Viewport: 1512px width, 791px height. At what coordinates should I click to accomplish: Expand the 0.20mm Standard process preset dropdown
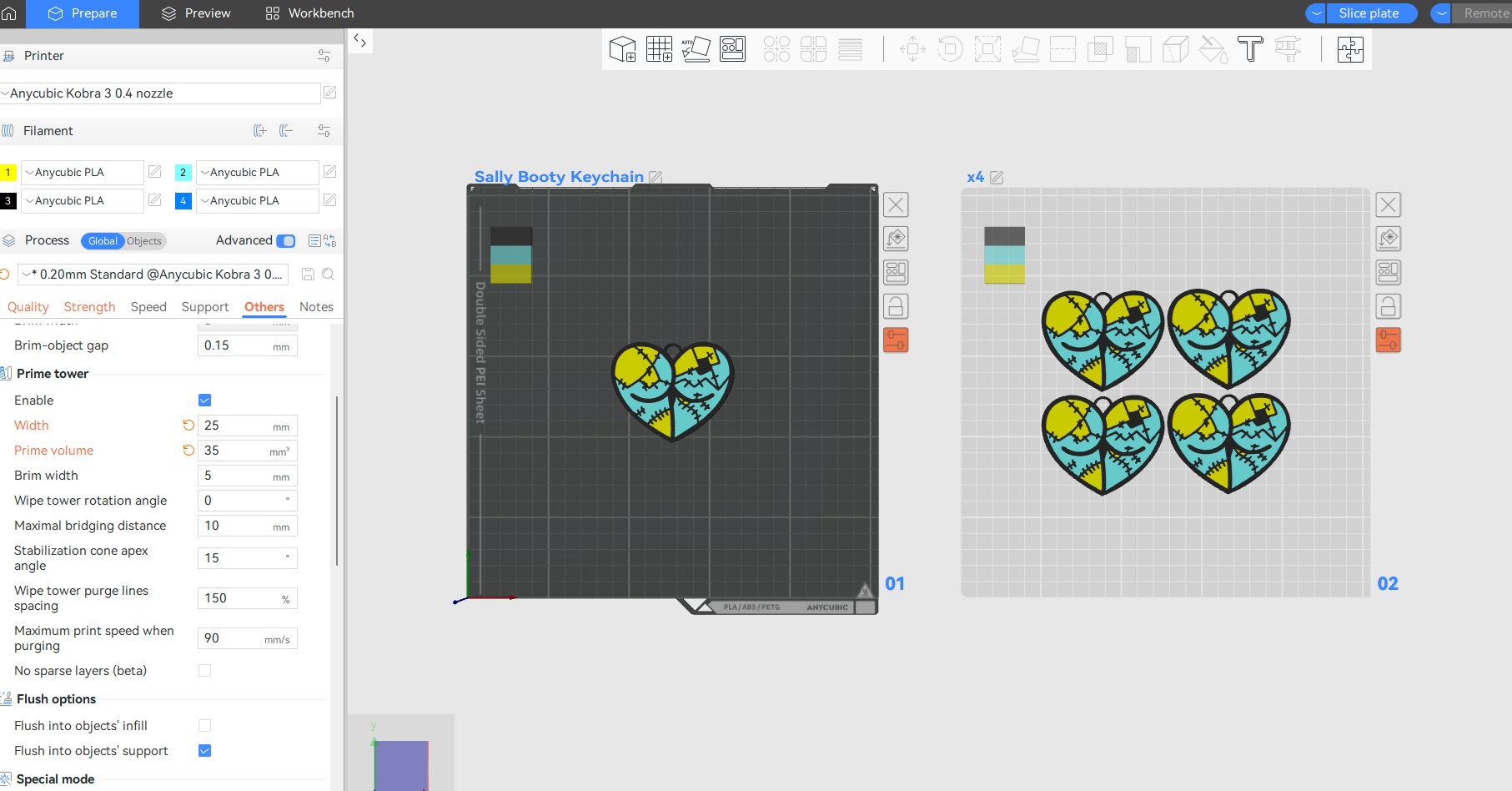(154, 275)
